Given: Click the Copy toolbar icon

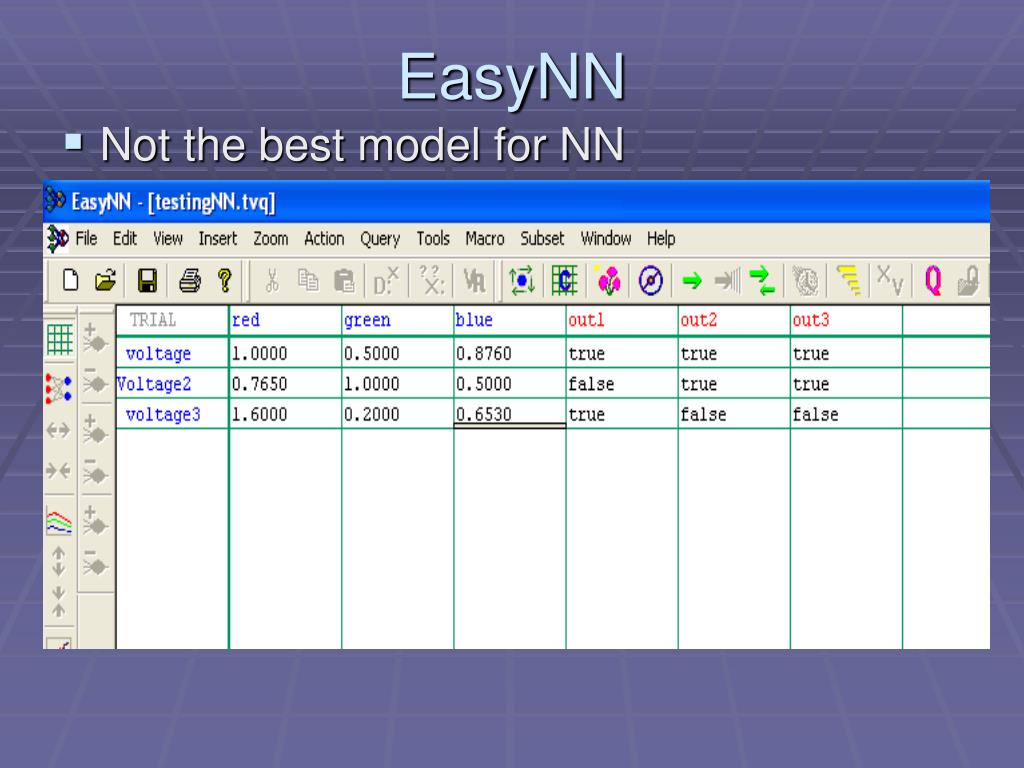Looking at the screenshot, I should coord(308,281).
